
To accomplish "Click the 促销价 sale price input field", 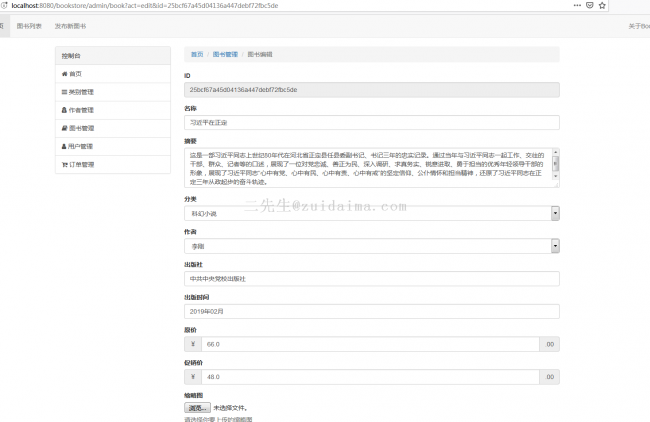I will [370, 377].
